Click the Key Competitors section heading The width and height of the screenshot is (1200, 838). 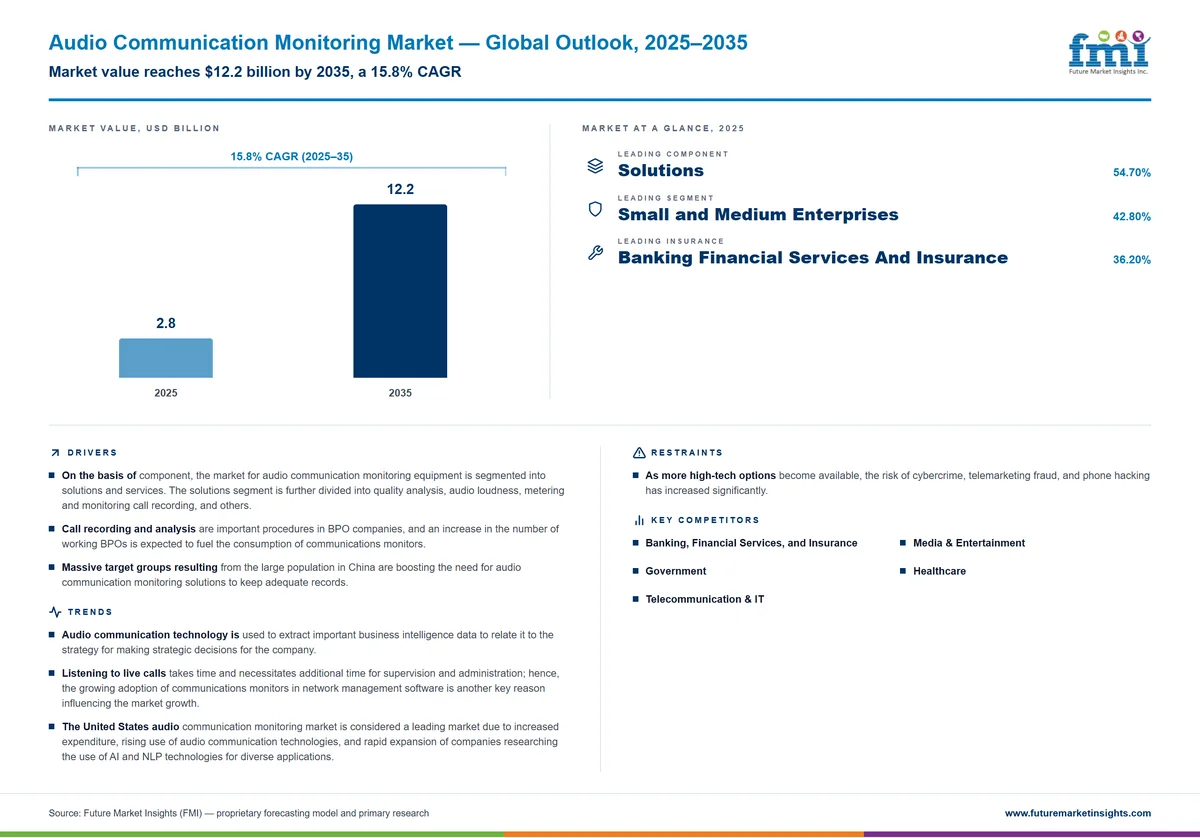705,520
